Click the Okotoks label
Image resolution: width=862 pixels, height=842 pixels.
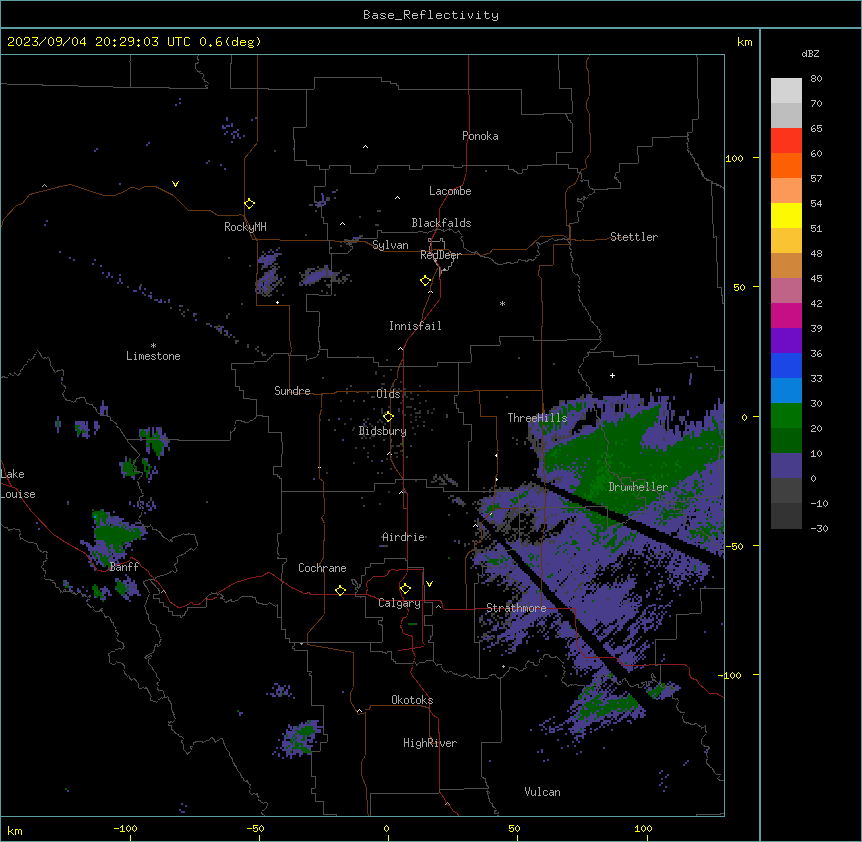click(x=412, y=700)
